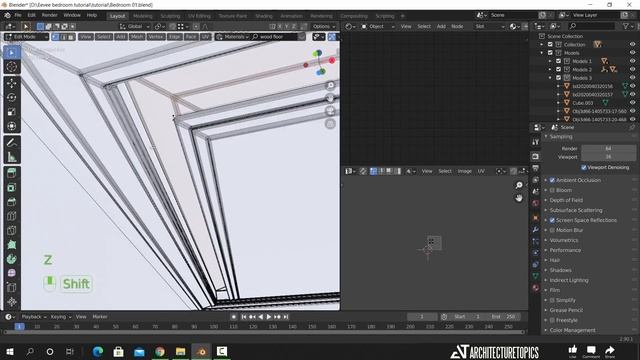
Task: Open the Output properties tab icon
Action: point(536,168)
